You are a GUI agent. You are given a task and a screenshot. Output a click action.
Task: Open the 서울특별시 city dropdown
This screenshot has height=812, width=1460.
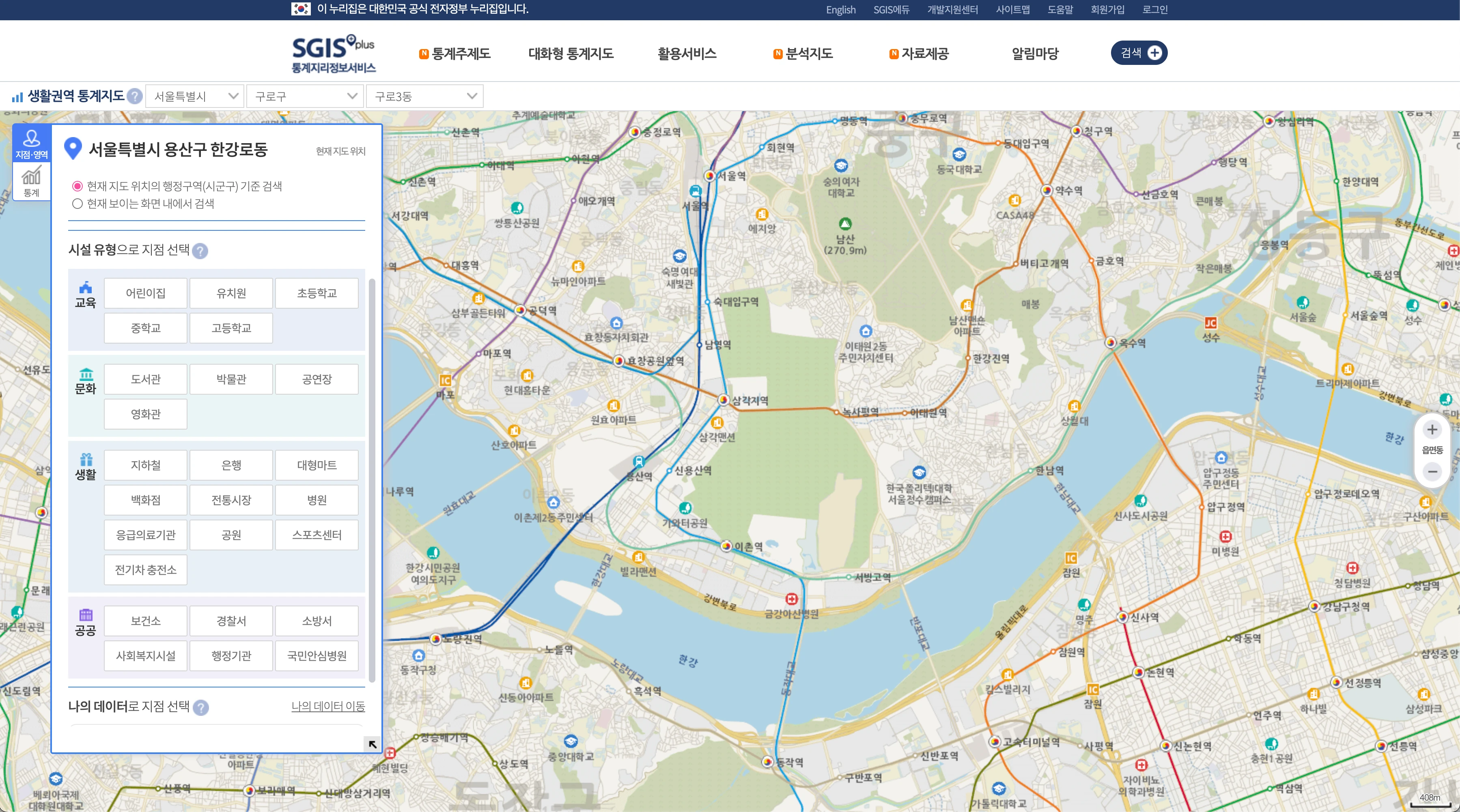pos(194,97)
